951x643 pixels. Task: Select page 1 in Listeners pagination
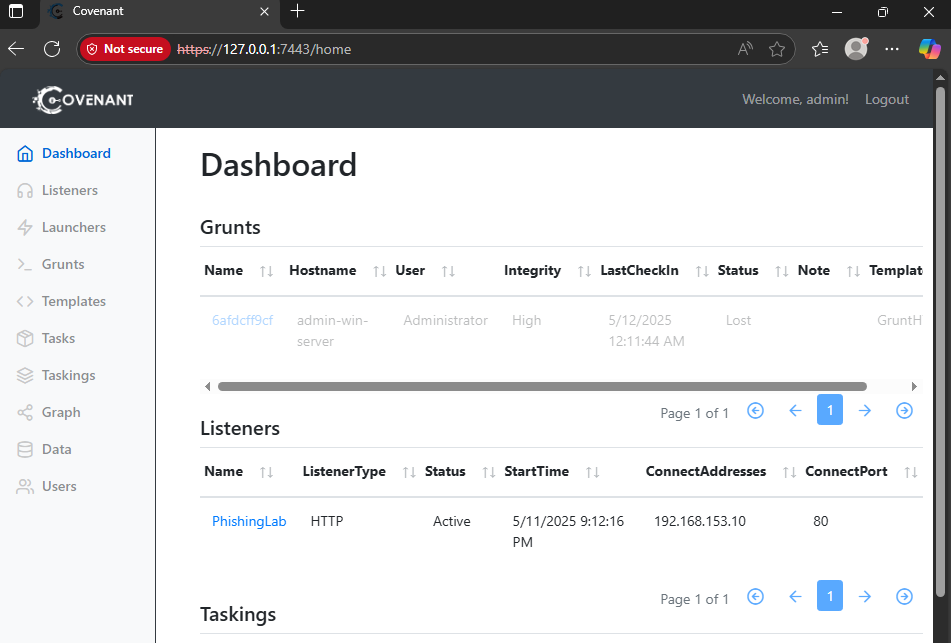(830, 596)
